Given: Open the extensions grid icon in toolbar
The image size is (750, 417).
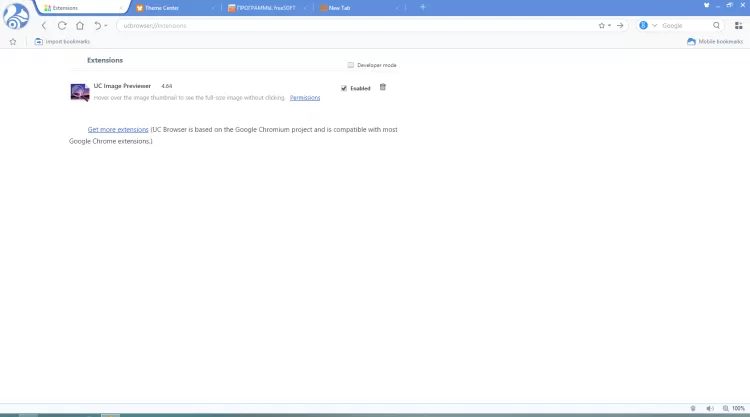Looking at the screenshot, I should (739, 26).
